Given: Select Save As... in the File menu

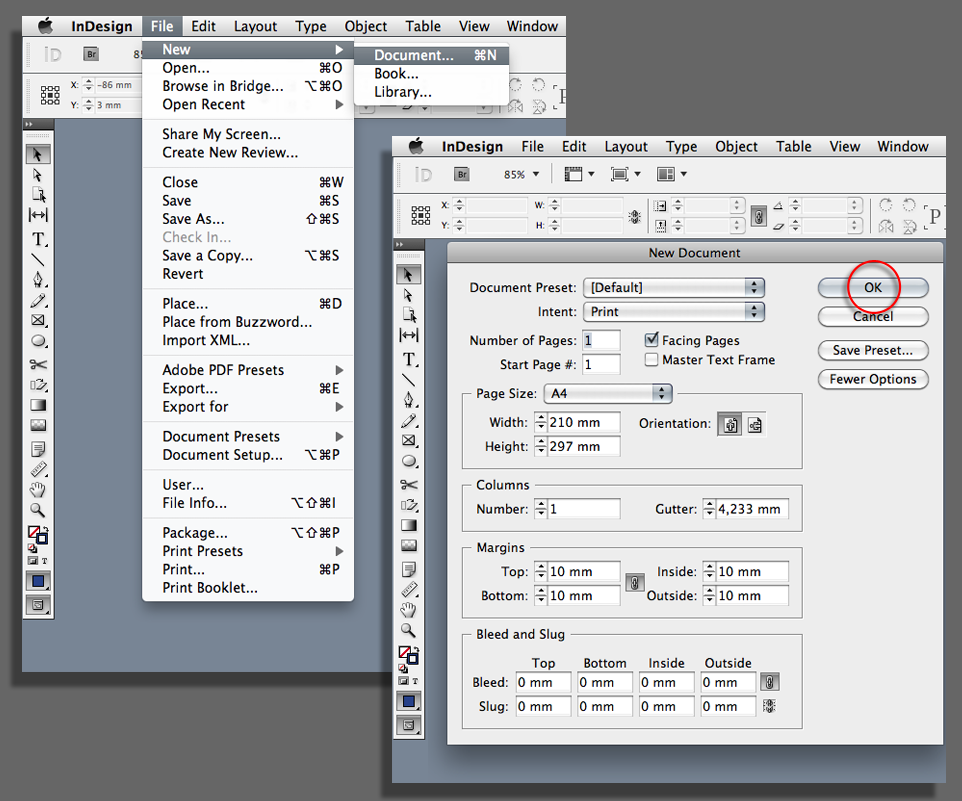Looking at the screenshot, I should [x=248, y=219].
